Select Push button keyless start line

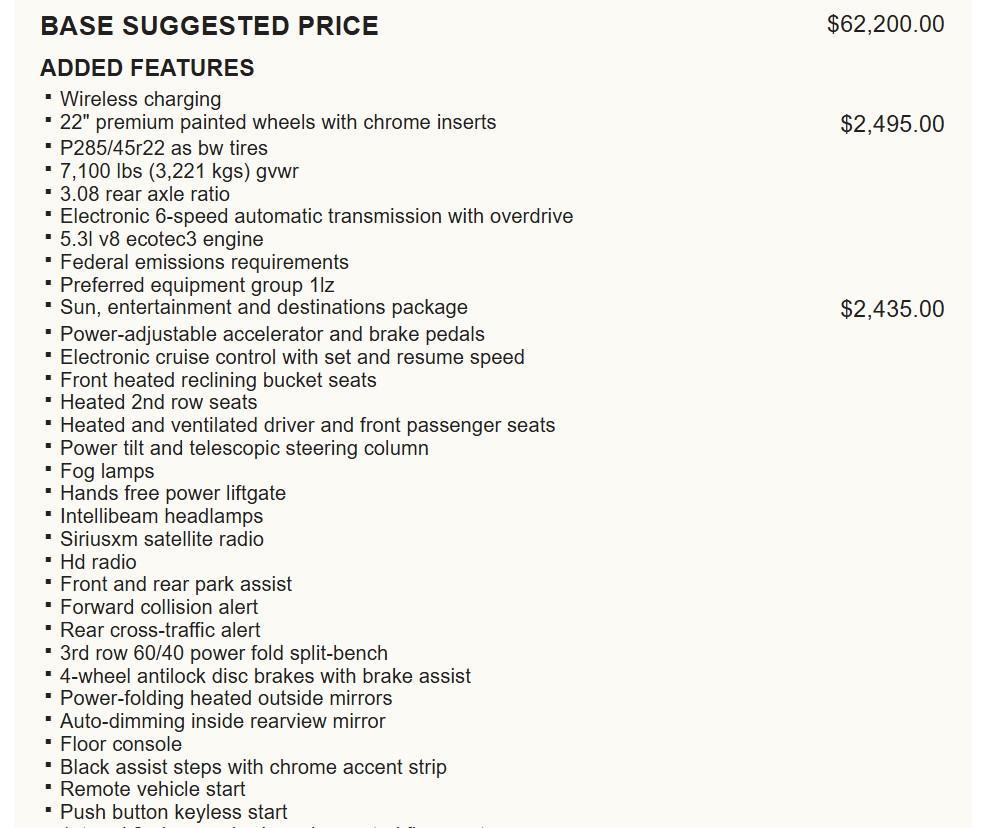174,812
